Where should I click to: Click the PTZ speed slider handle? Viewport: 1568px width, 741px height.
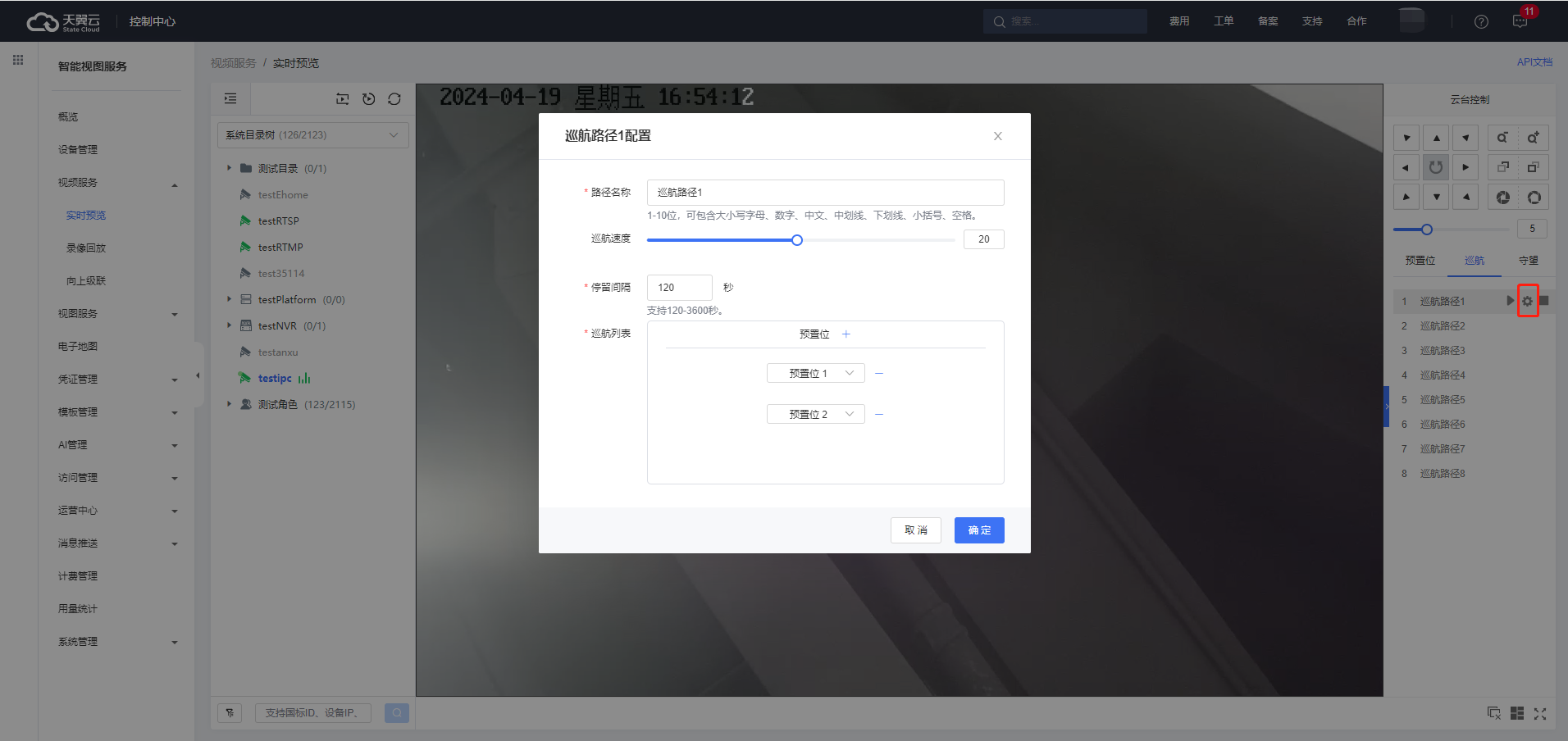(x=1427, y=230)
